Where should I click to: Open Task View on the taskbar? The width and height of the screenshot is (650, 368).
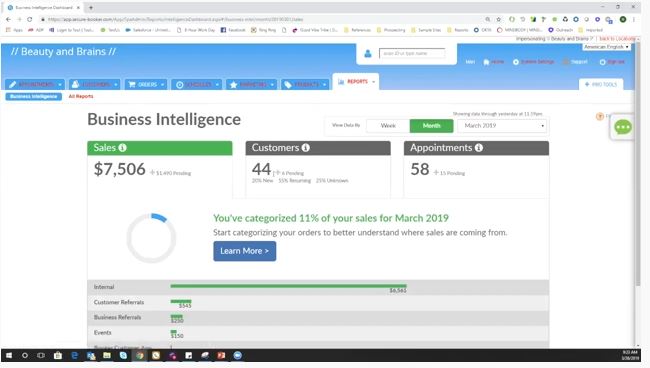(41, 356)
